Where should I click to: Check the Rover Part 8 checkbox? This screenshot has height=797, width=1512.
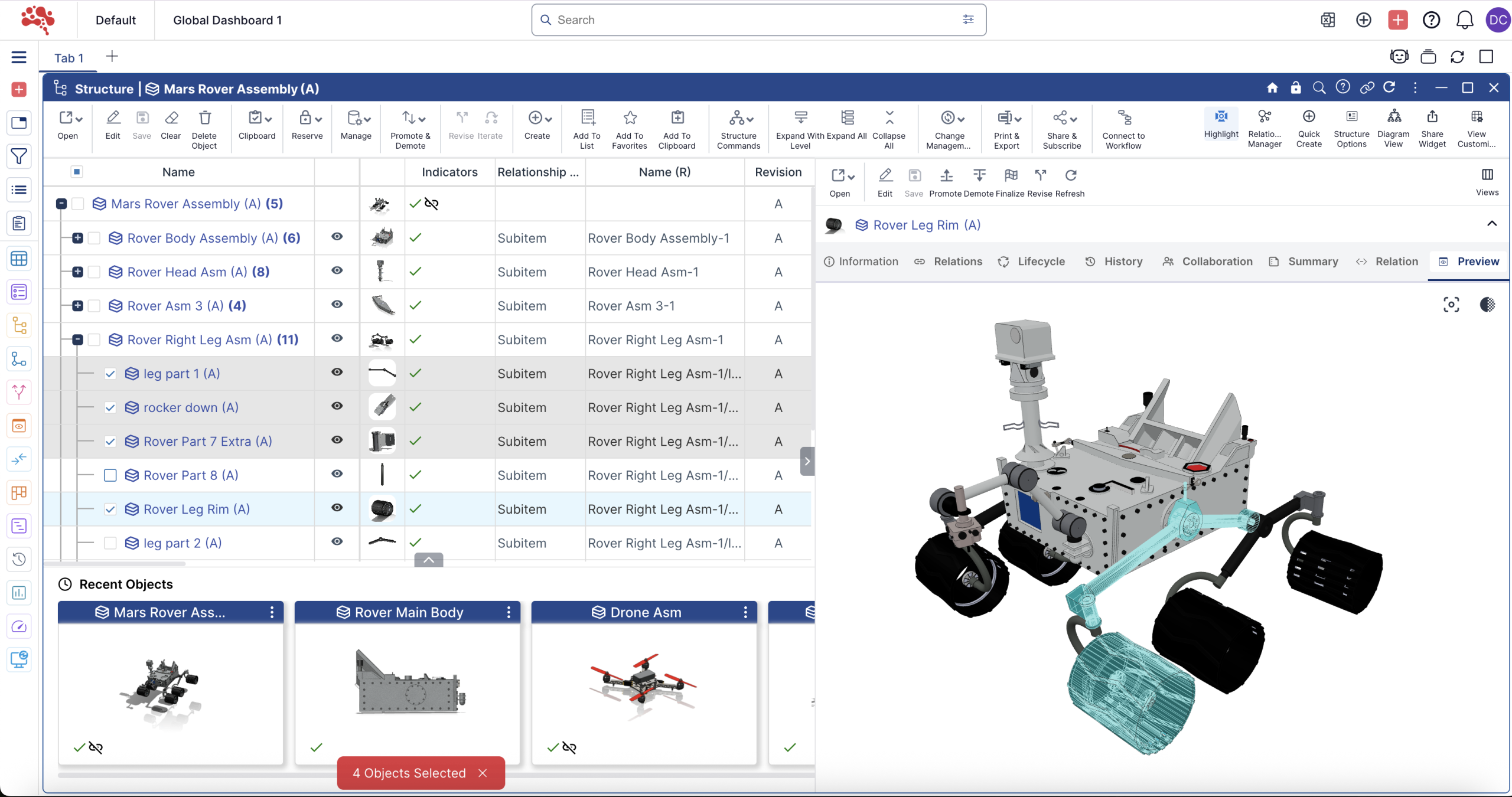(x=110, y=475)
